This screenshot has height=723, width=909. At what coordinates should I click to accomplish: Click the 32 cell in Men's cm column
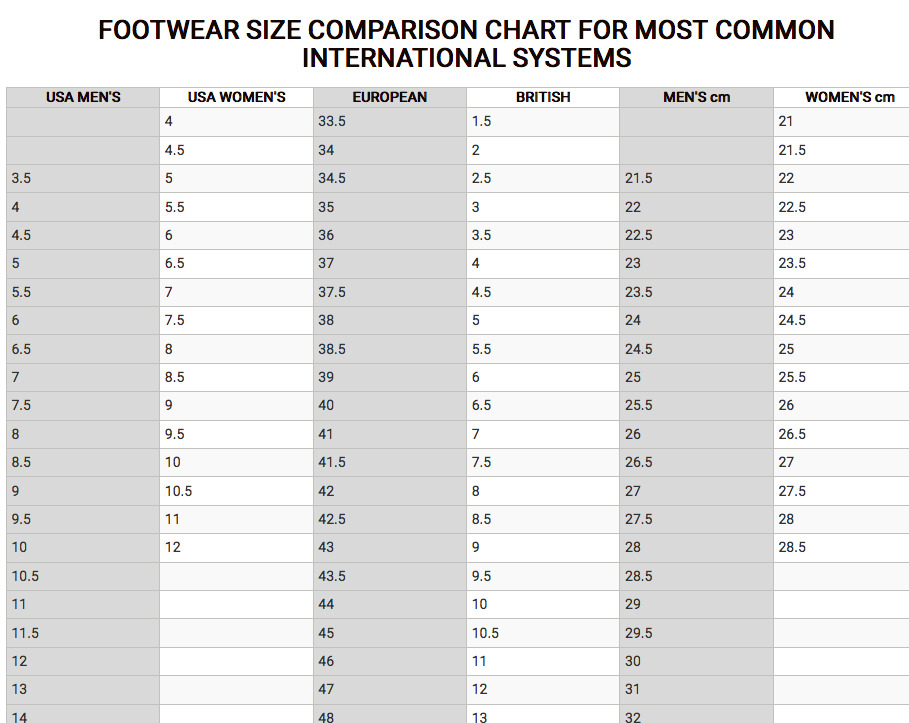click(x=633, y=715)
